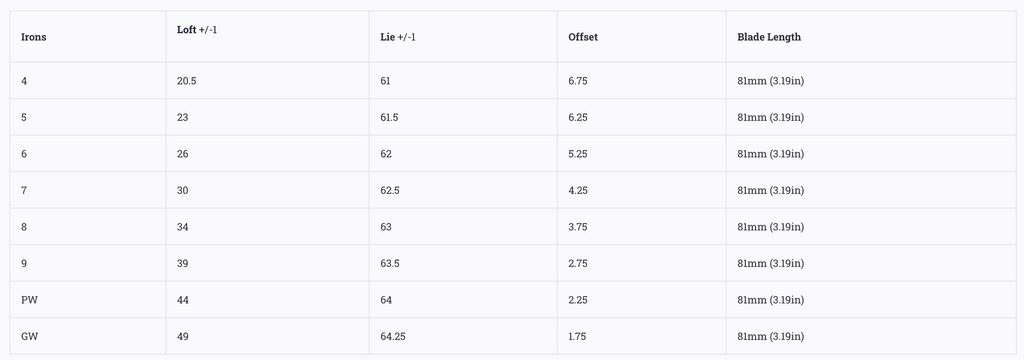The image size is (1024, 360).
Task: Select the loft value 49
Action: pyautogui.click(x=182, y=337)
